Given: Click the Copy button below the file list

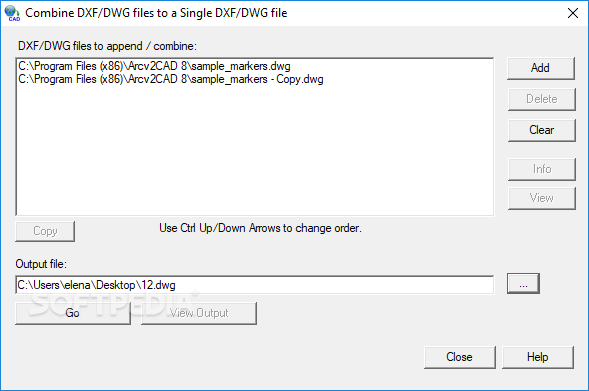Looking at the screenshot, I should 45,231.
